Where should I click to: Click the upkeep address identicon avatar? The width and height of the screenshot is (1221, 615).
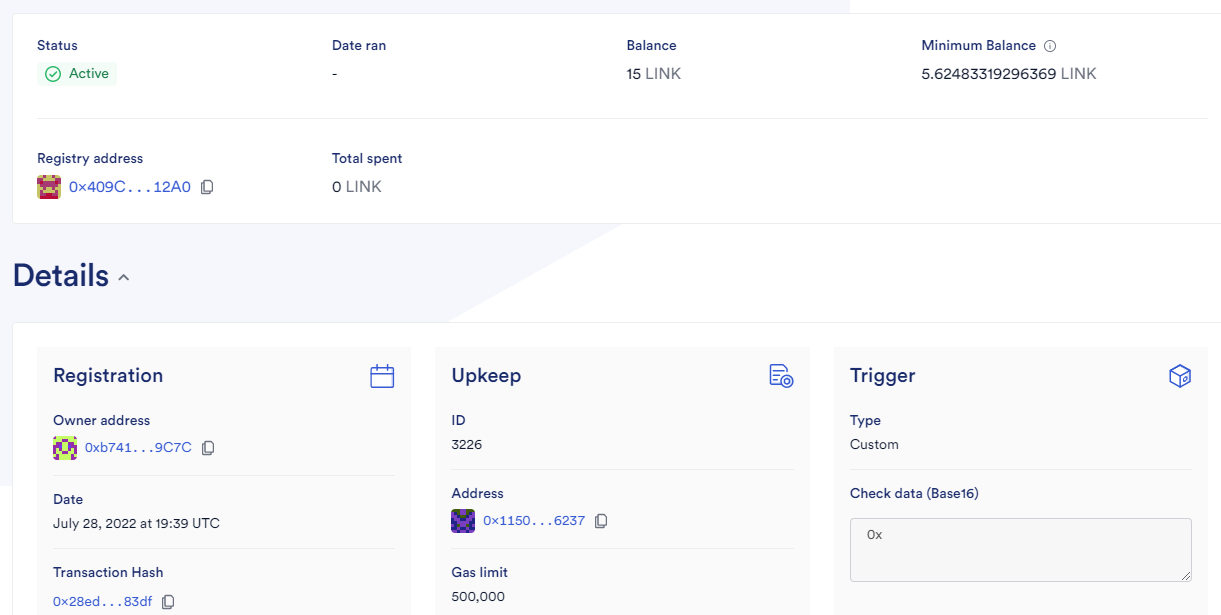[x=463, y=521]
